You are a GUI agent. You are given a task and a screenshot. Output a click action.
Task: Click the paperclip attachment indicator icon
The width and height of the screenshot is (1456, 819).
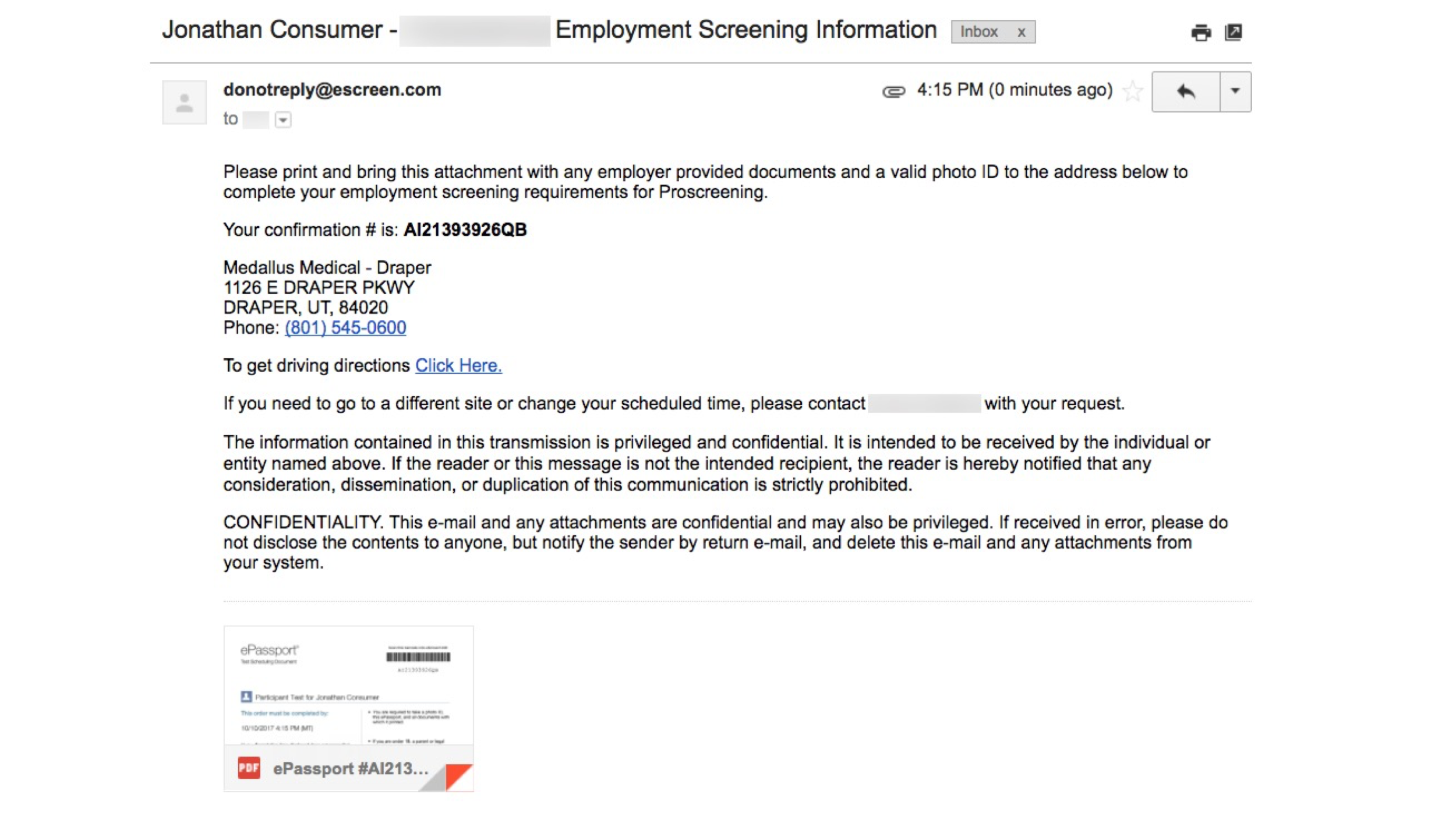(893, 91)
